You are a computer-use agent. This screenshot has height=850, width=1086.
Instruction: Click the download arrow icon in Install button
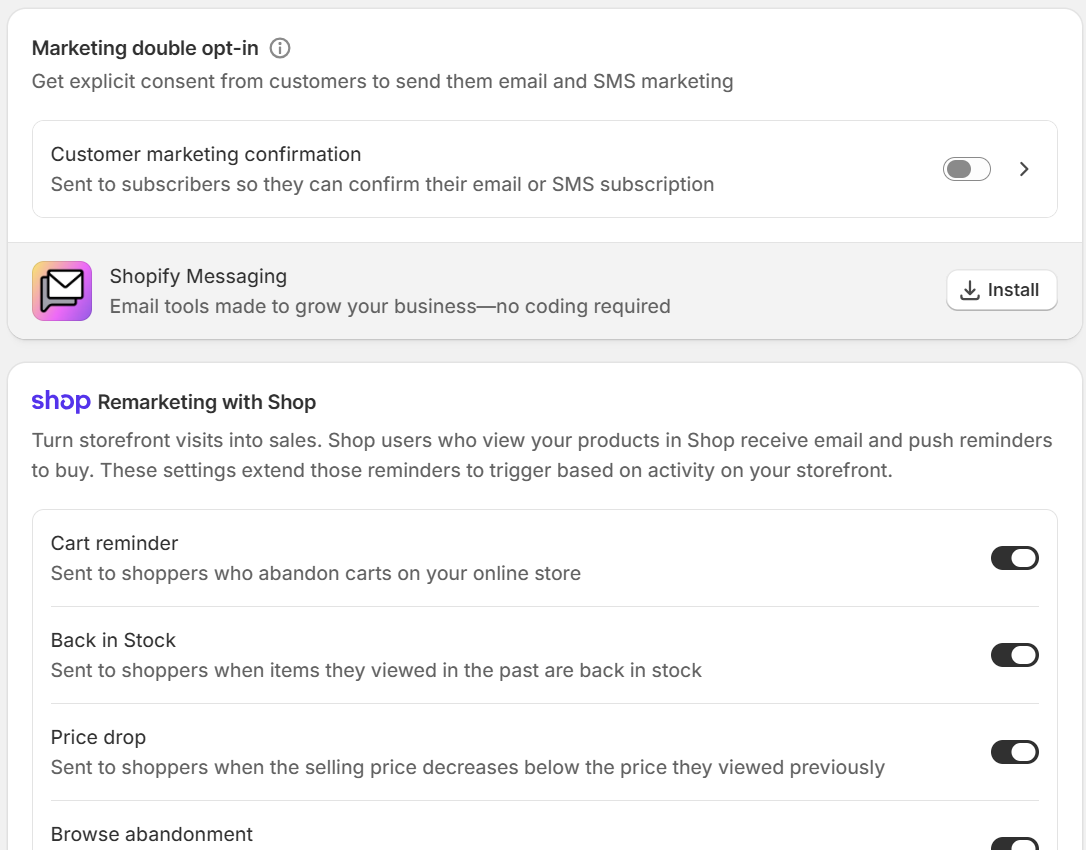pyautogui.click(x=970, y=290)
